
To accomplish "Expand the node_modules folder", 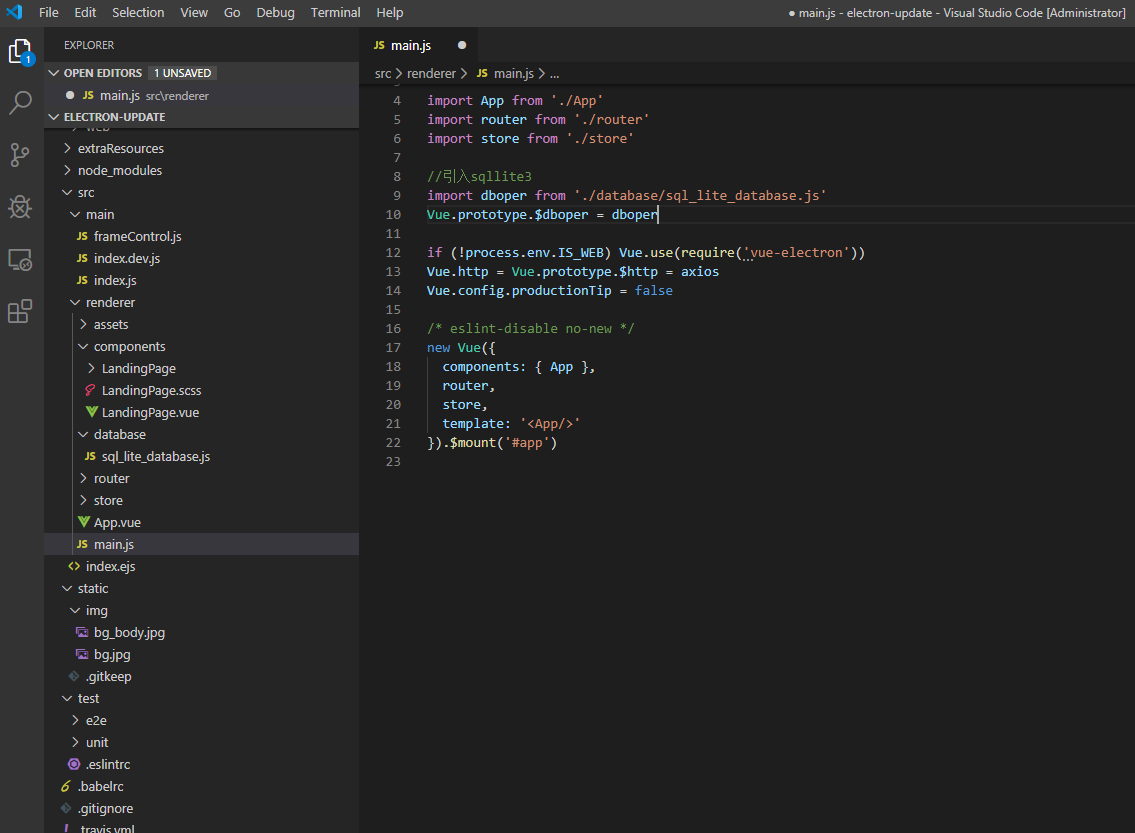I will click(67, 170).
